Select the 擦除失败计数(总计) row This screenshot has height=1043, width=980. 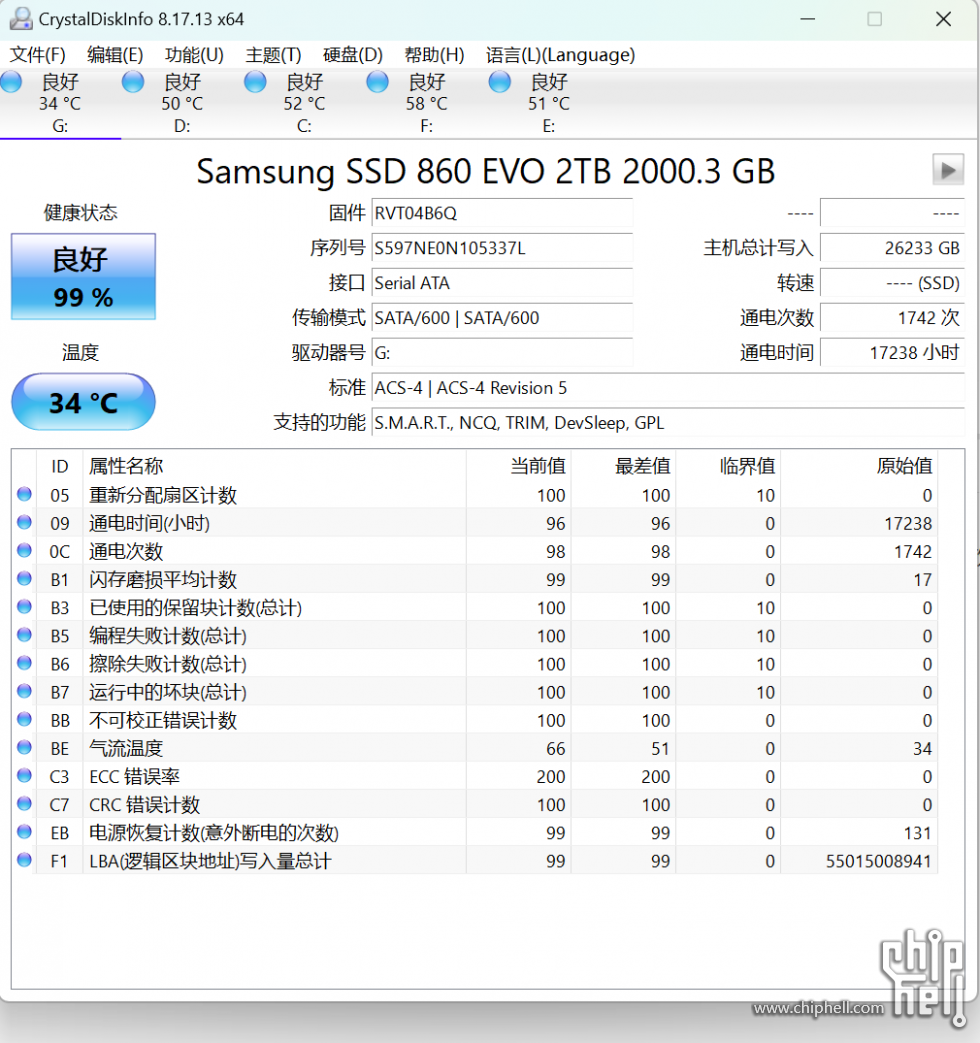[475, 664]
